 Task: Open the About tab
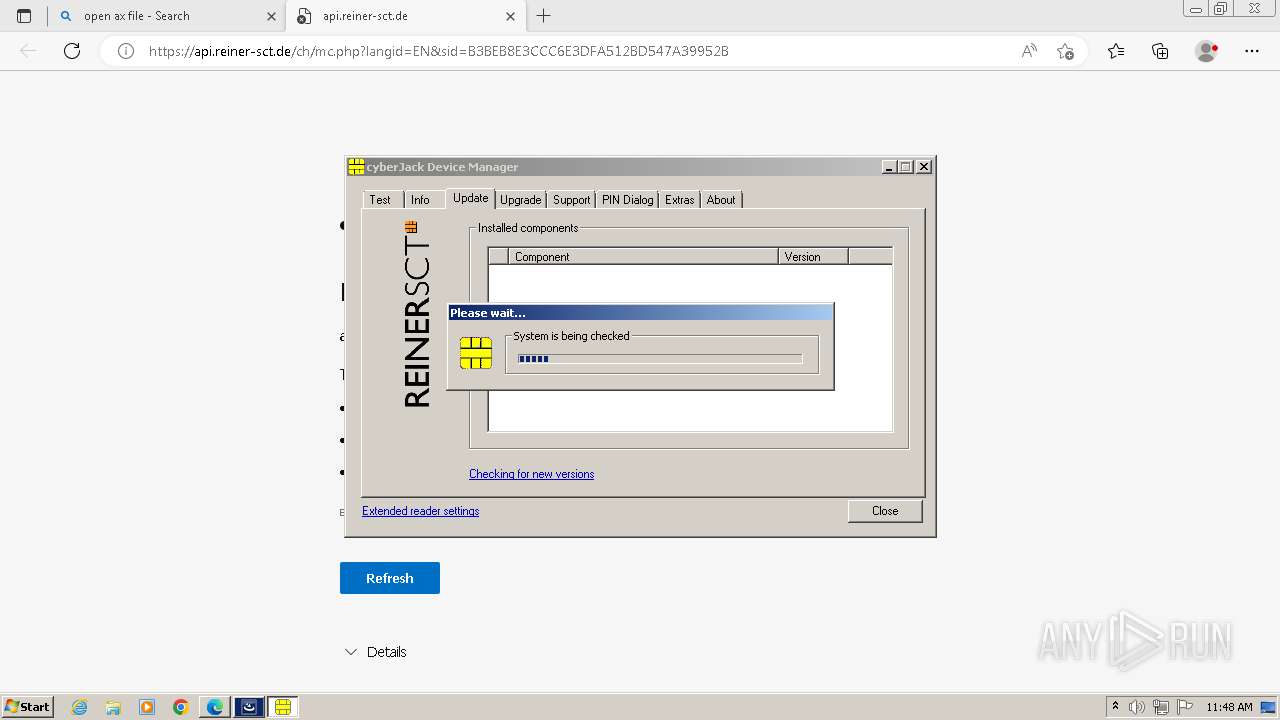(x=720, y=200)
